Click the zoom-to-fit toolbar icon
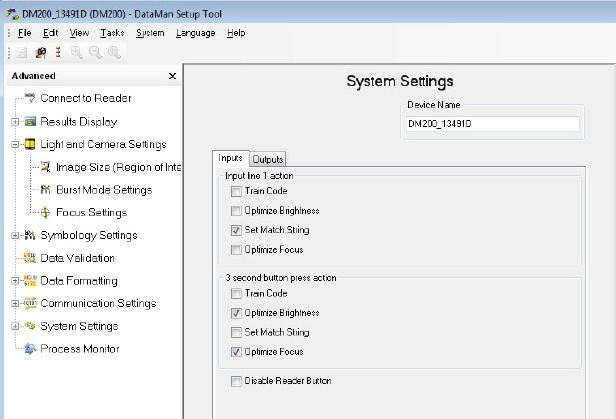The height and width of the screenshot is (419, 616). pyautogui.click(x=114, y=53)
